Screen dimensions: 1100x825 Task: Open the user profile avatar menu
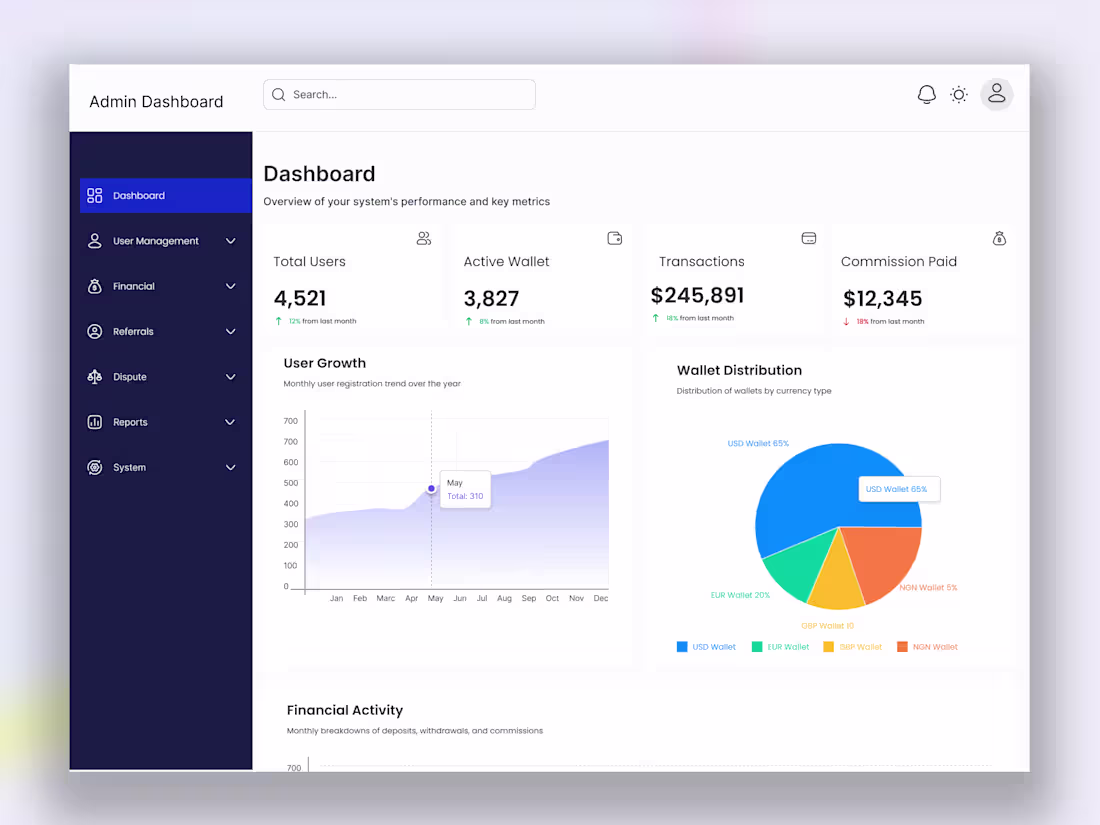(996, 93)
